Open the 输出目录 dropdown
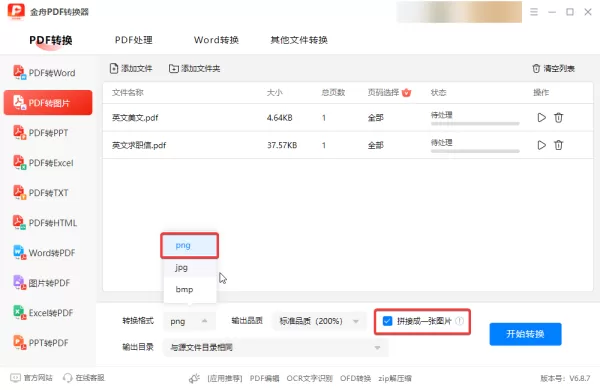Screen dimensions: 600x390 pos(276,348)
